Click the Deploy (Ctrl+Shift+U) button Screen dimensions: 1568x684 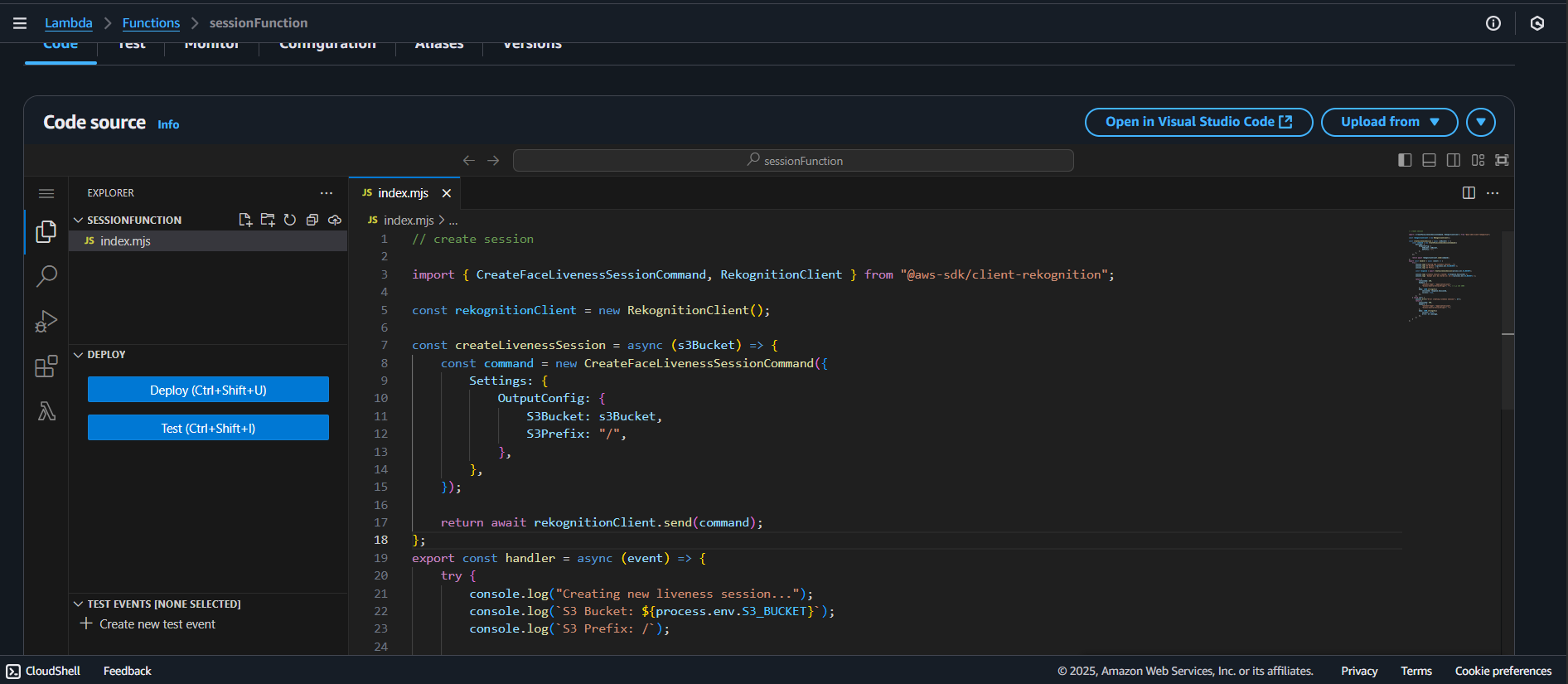click(208, 390)
